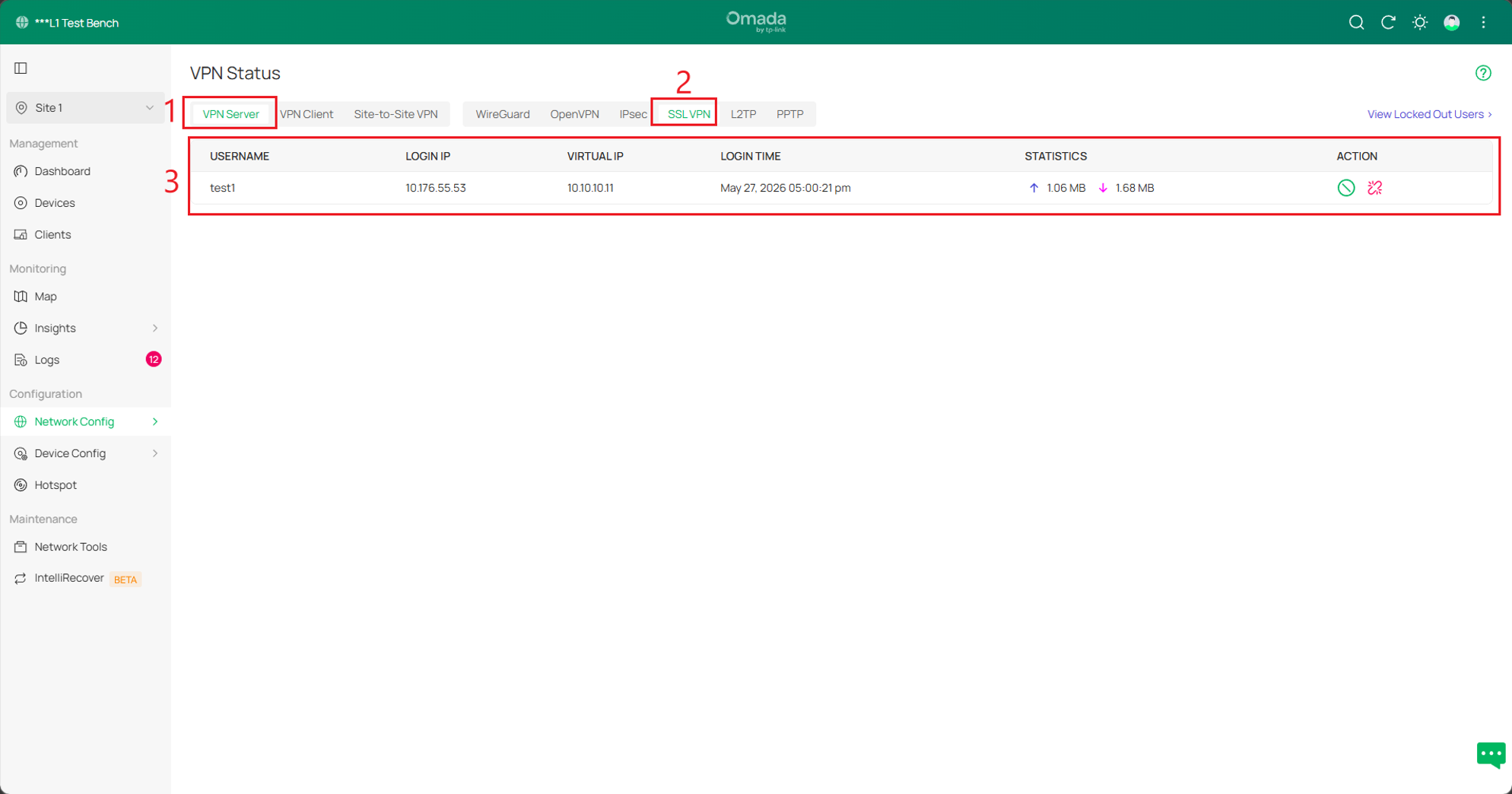Viewport: 1512px width, 794px height.
Task: Click the Dashboard icon in sidebar
Action: click(21, 171)
